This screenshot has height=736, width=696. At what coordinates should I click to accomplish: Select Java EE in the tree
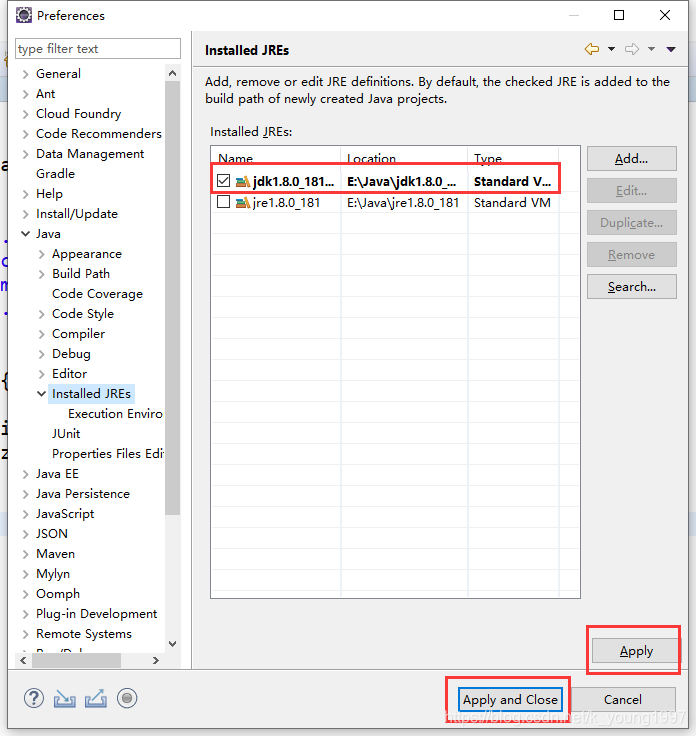point(57,474)
